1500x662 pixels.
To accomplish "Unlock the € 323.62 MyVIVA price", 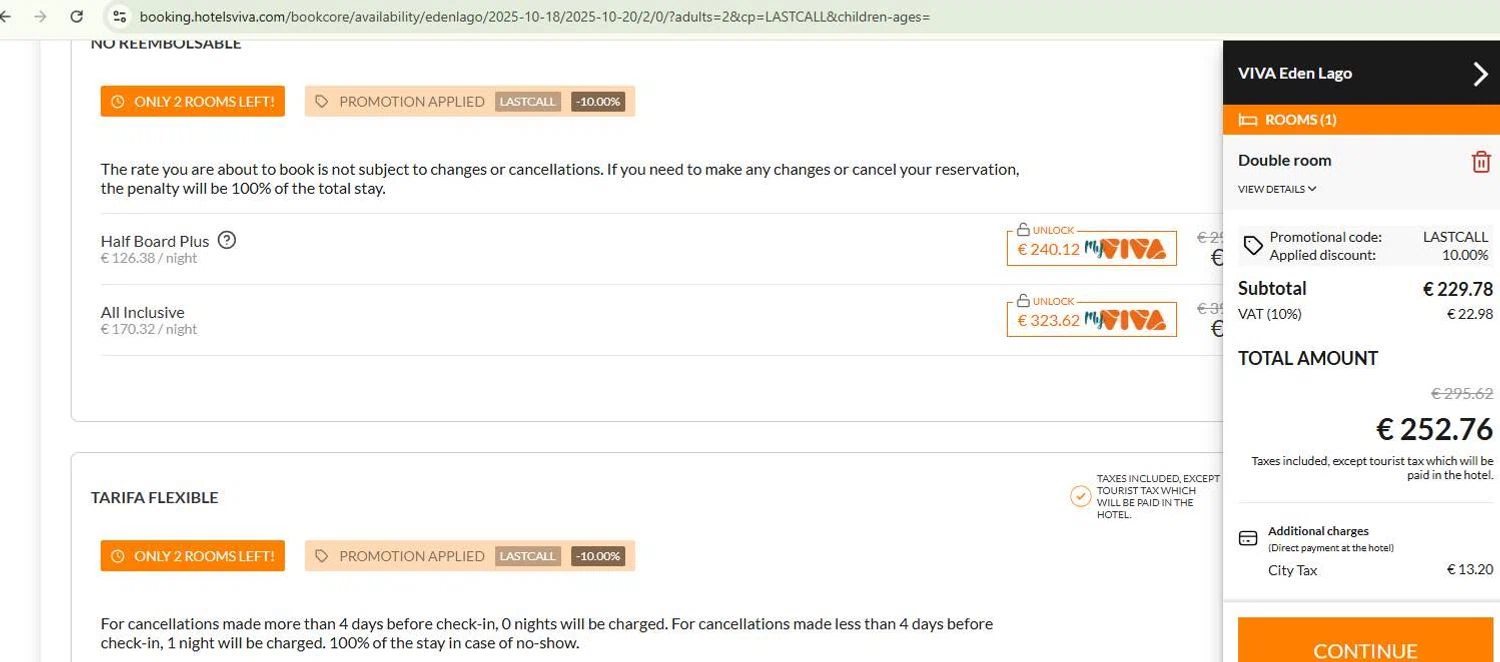I will [x=1091, y=320].
